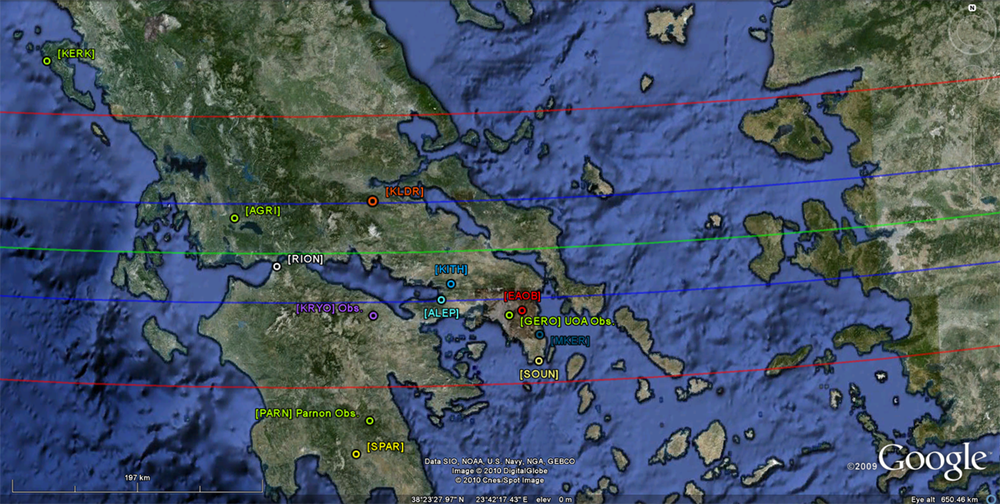Click the 197 km scale bar
The width and height of the screenshot is (1000, 504).
click(135, 479)
